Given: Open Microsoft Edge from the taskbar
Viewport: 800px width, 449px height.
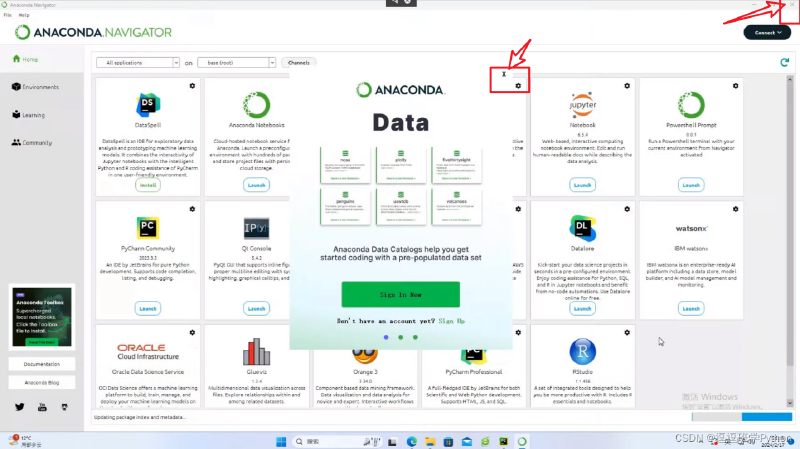Looking at the screenshot, I should click(x=412, y=441).
